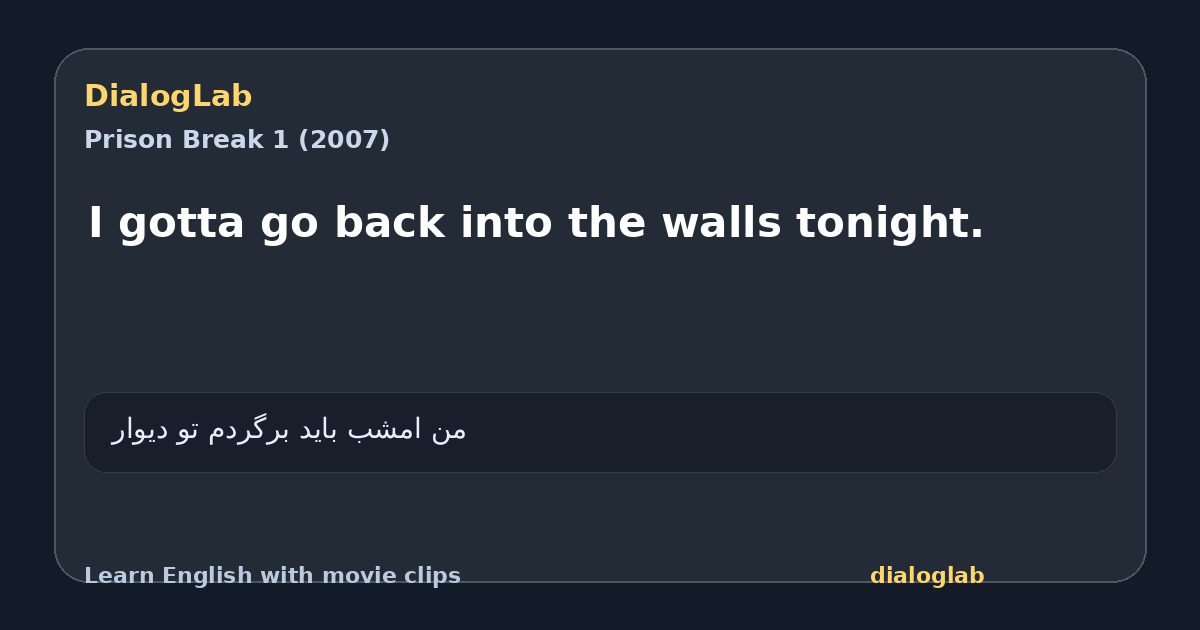Select the Persian word 'من'
The image size is (1200, 630).
[448, 431]
